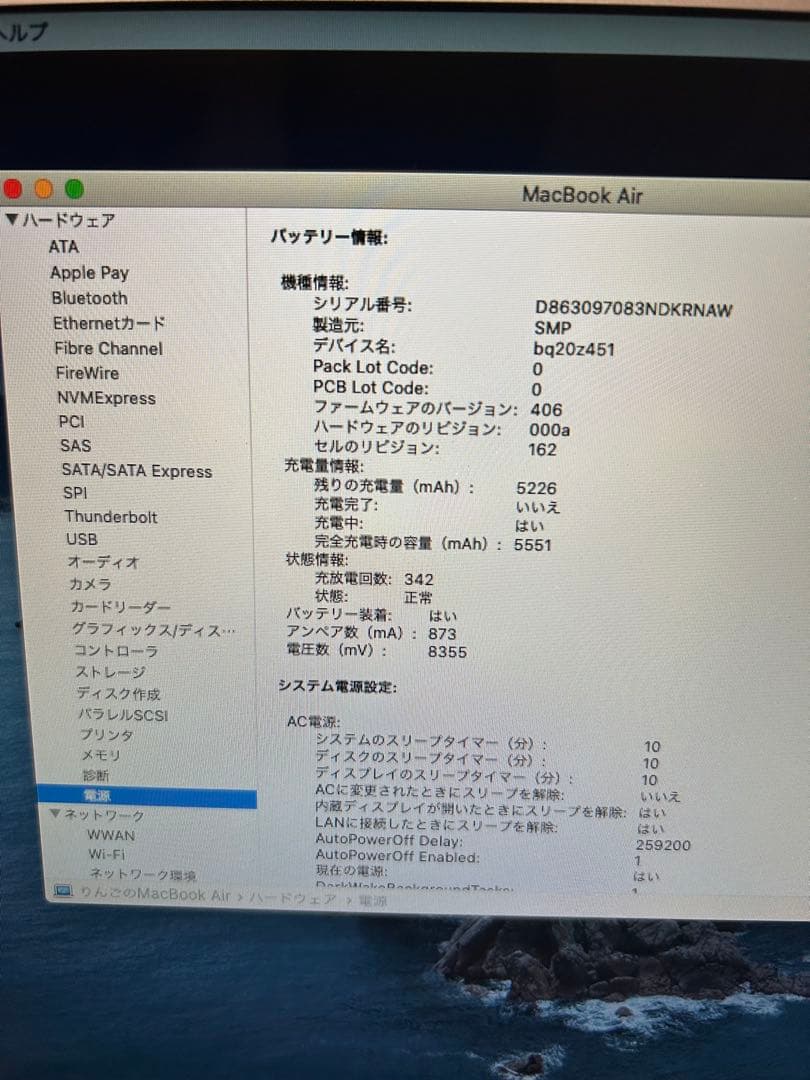The height and width of the screenshot is (1080, 810).
Task: Click the システム電源設定 heading
Action: click(338, 687)
